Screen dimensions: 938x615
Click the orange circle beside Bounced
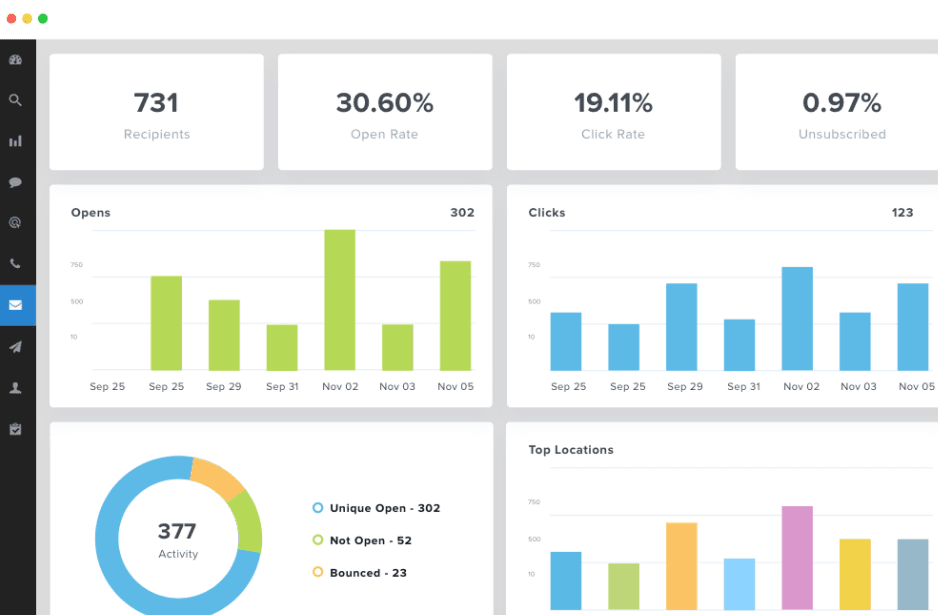tap(318, 573)
